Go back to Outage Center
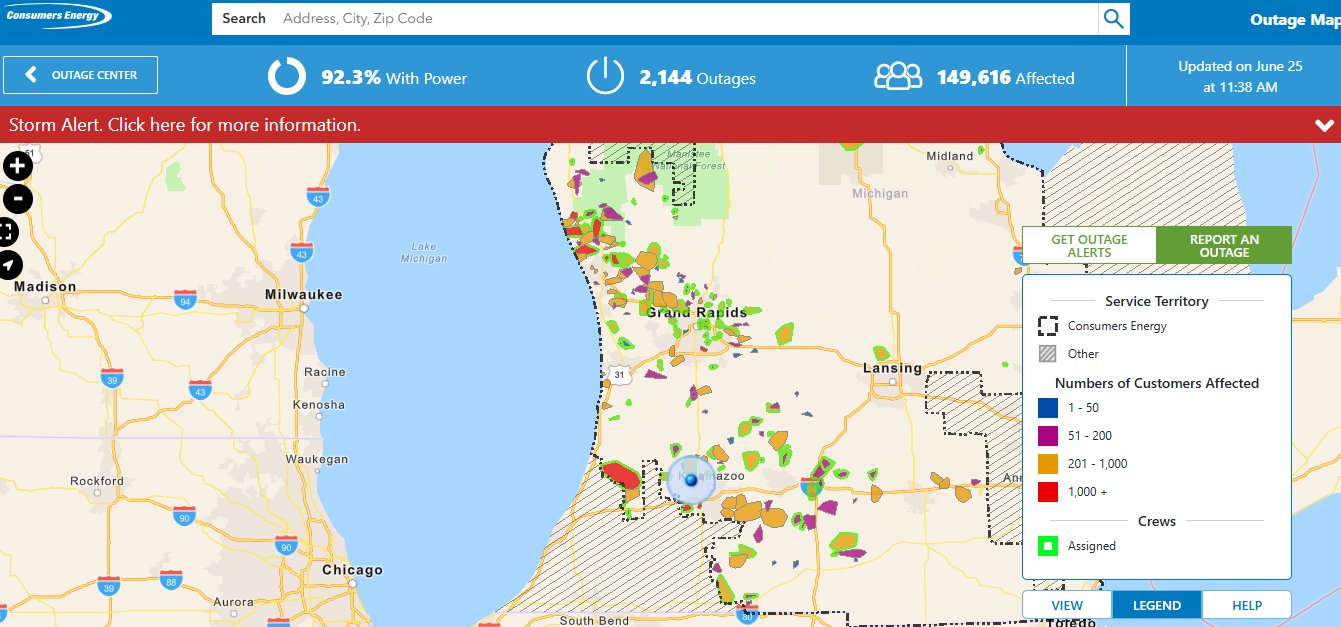Image resolution: width=1341 pixels, height=627 pixels. click(81, 75)
